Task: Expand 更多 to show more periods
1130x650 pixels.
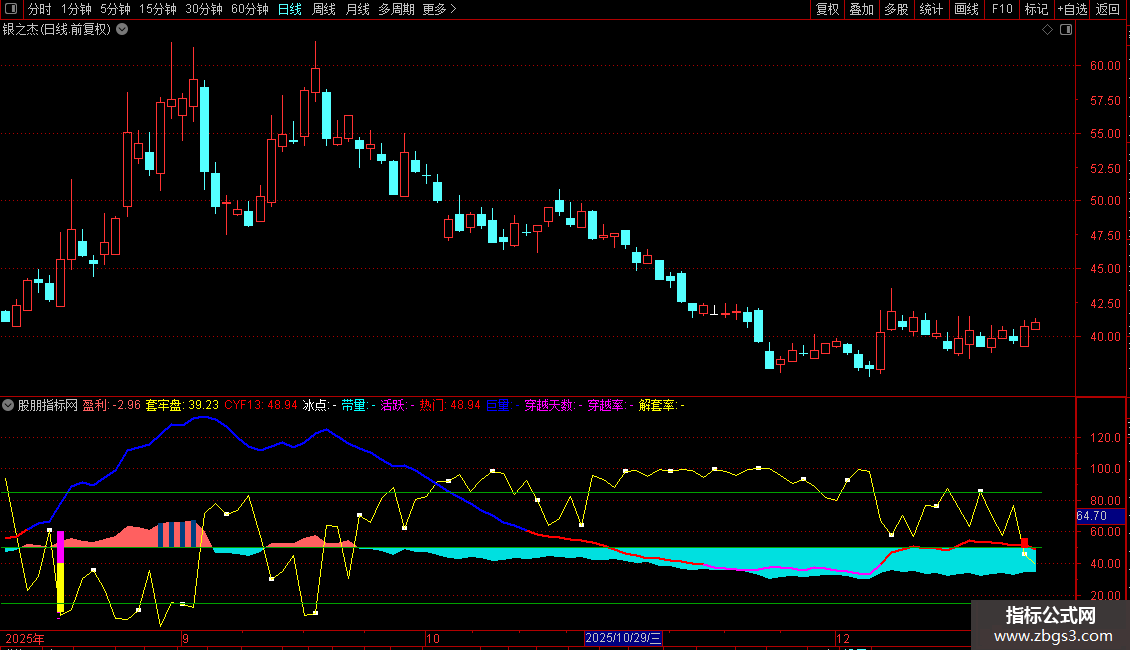Action: pyautogui.click(x=439, y=10)
